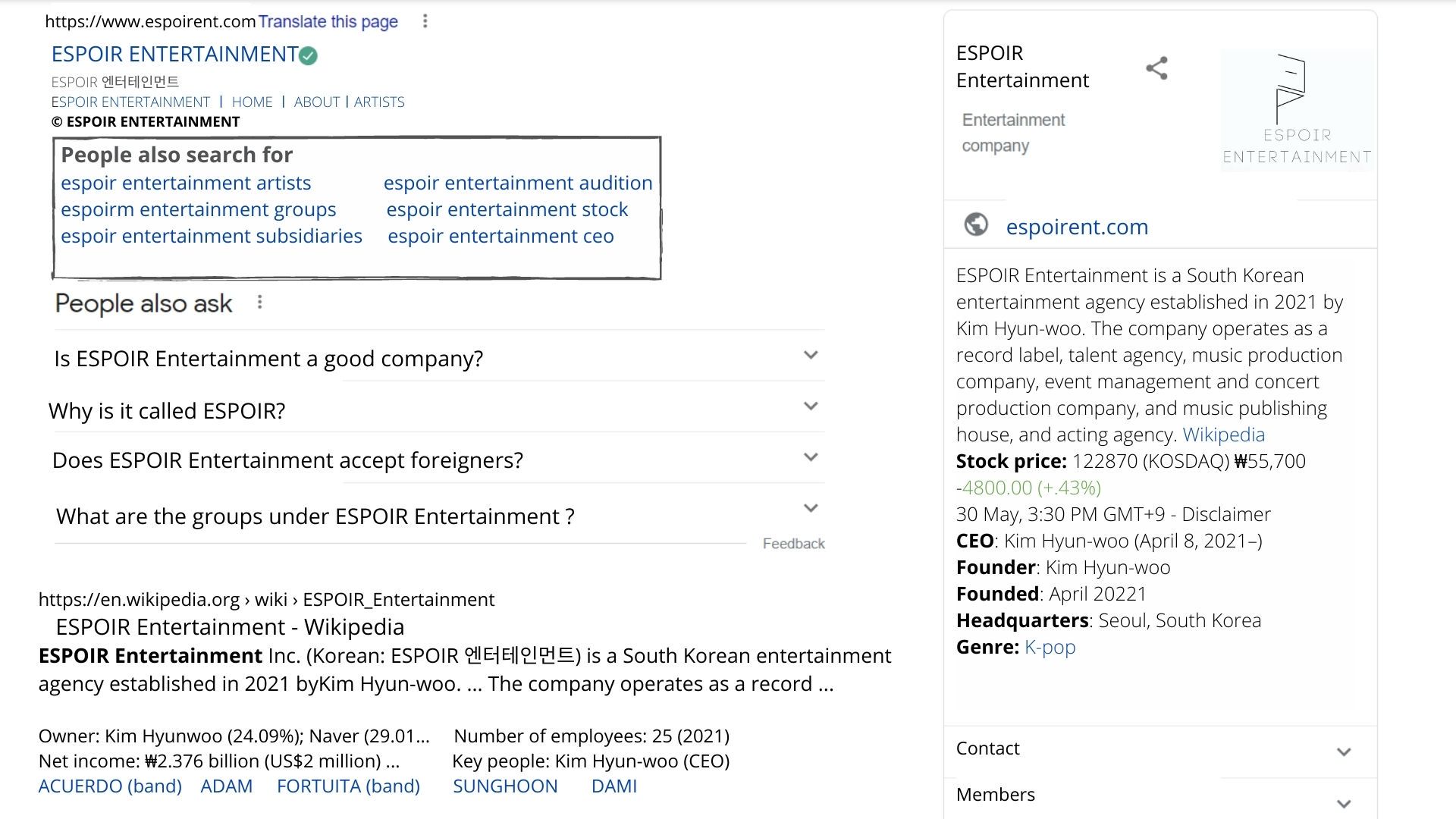Open the ADAM link

[226, 786]
